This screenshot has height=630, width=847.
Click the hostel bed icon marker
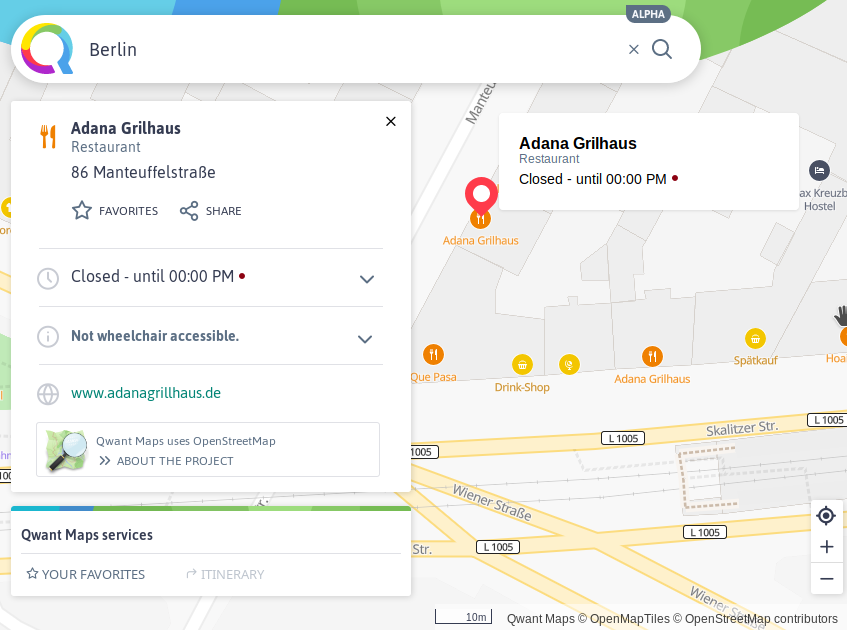(x=820, y=170)
